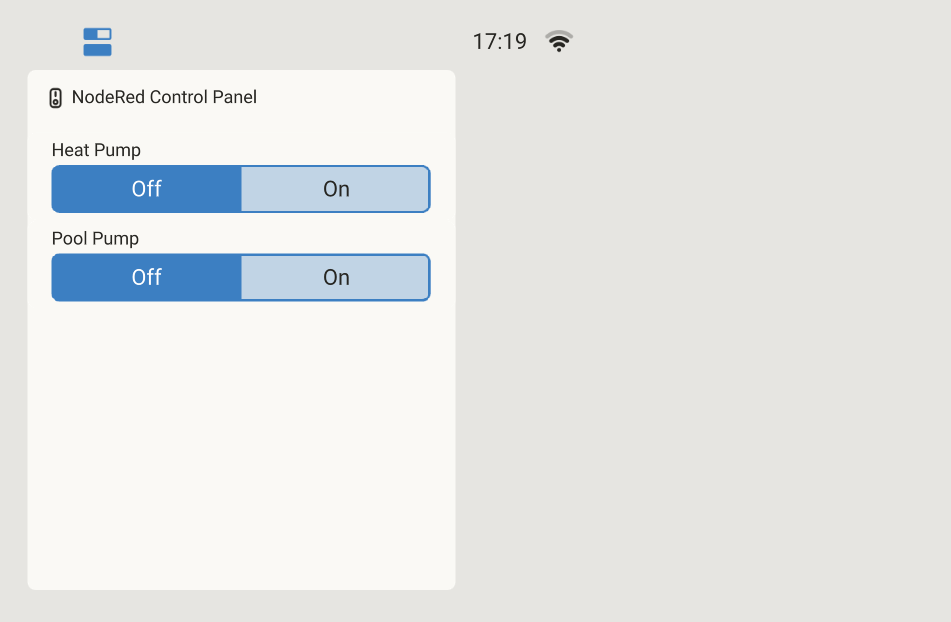The width and height of the screenshot is (951, 622).
Task: Select the two-bar toggle icon in header
Action: [x=97, y=42]
